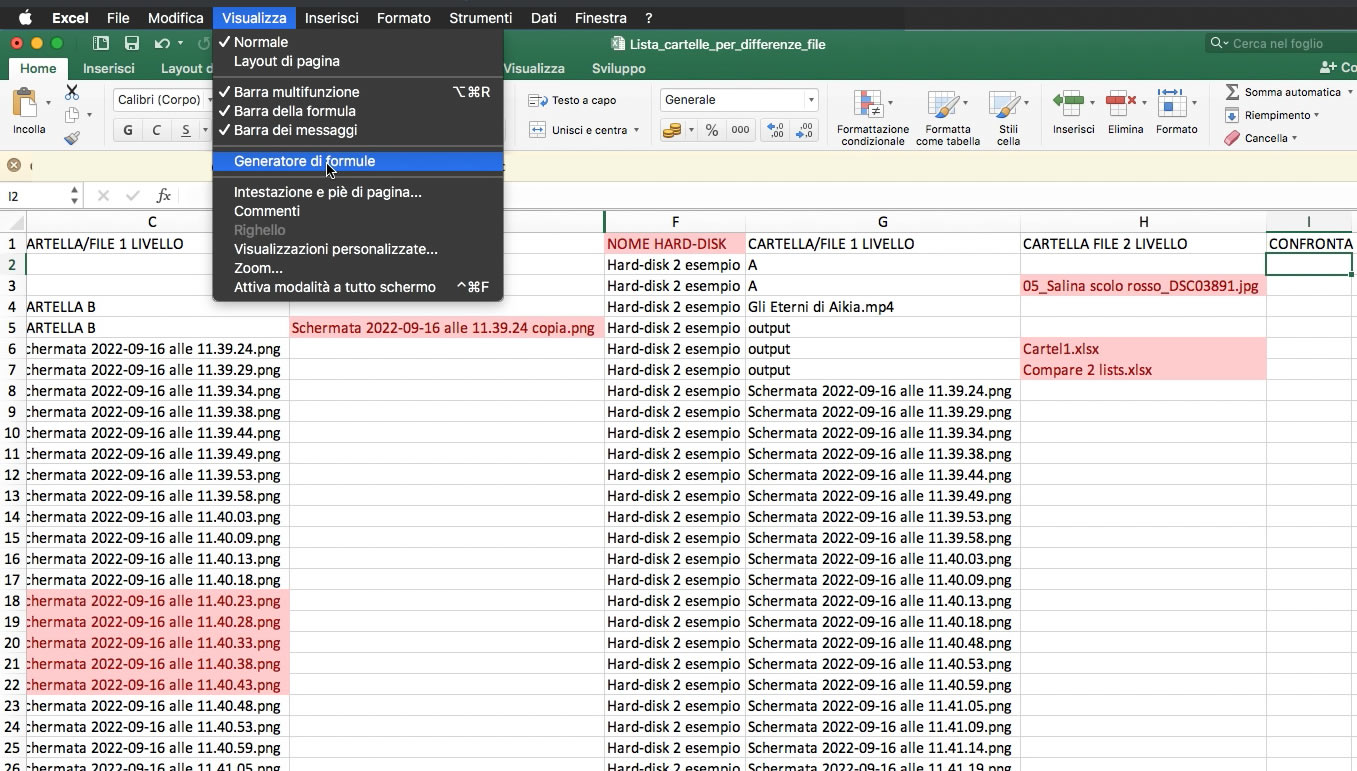Image resolution: width=1357 pixels, height=771 pixels.
Task: Click the Incolla paste clipboard icon
Action: coord(24,103)
